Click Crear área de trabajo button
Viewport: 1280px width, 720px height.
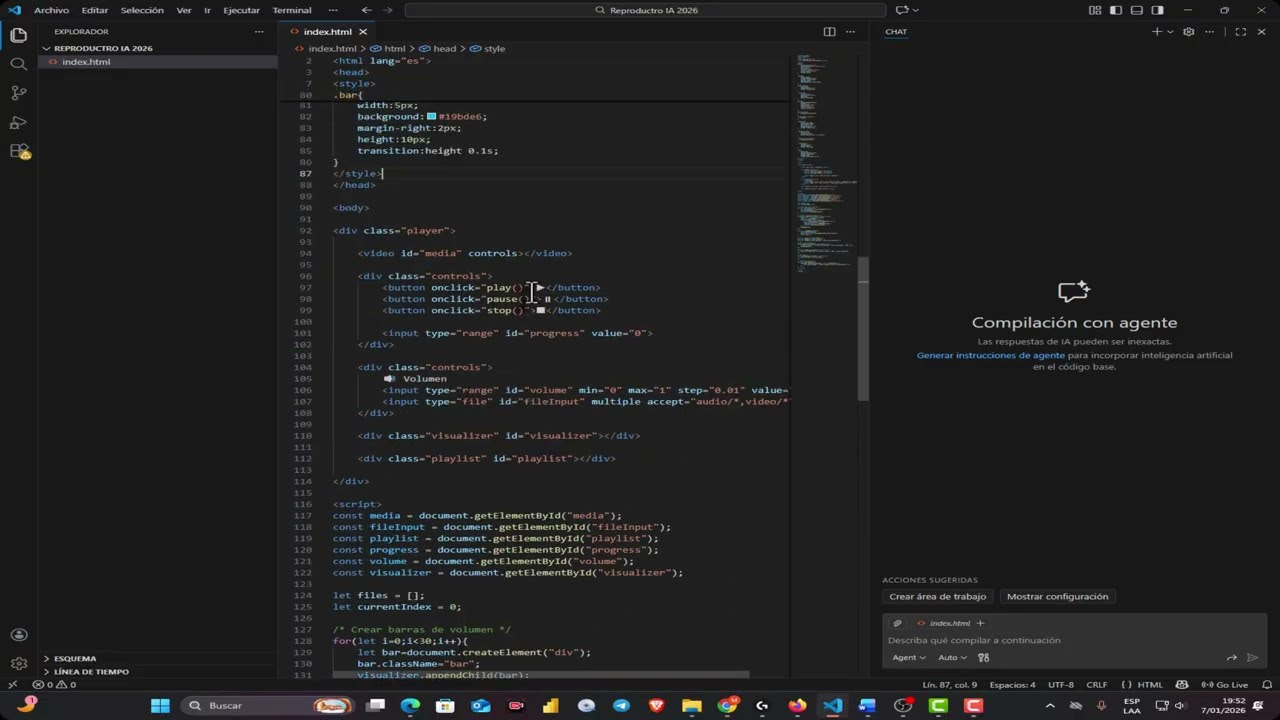click(938, 597)
